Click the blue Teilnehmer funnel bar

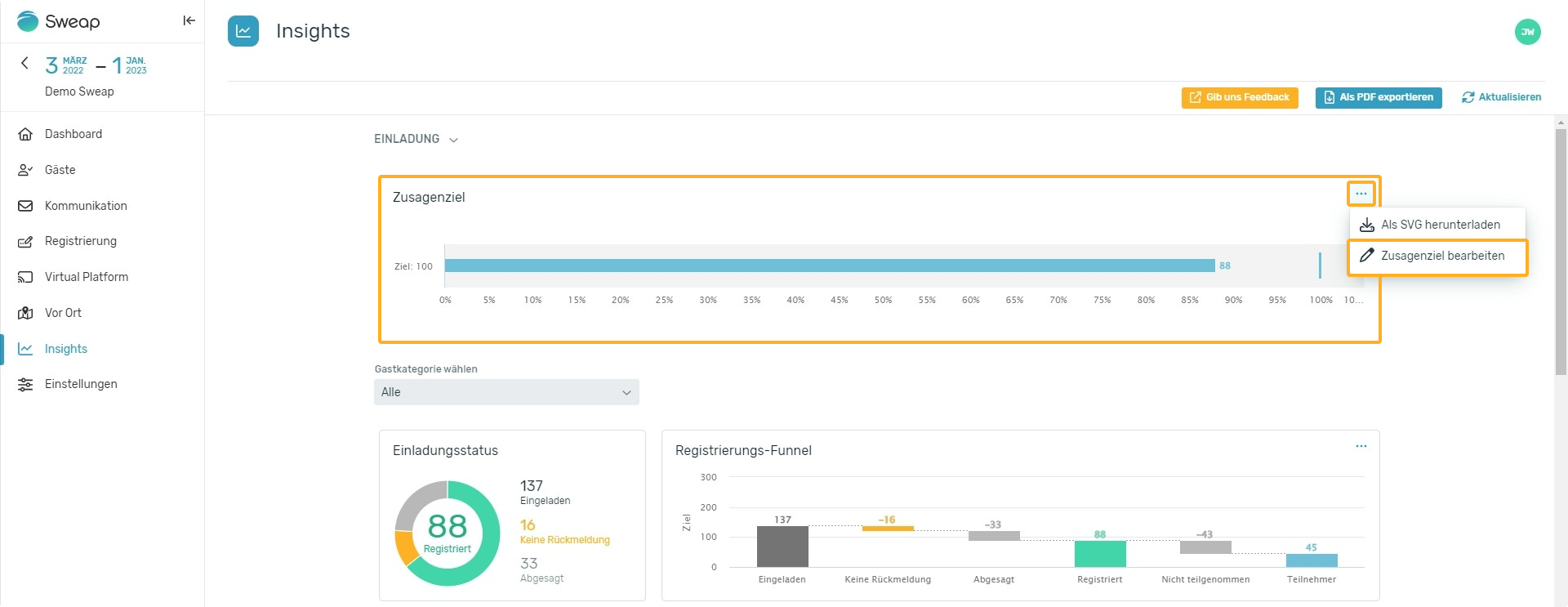pyautogui.click(x=1312, y=560)
